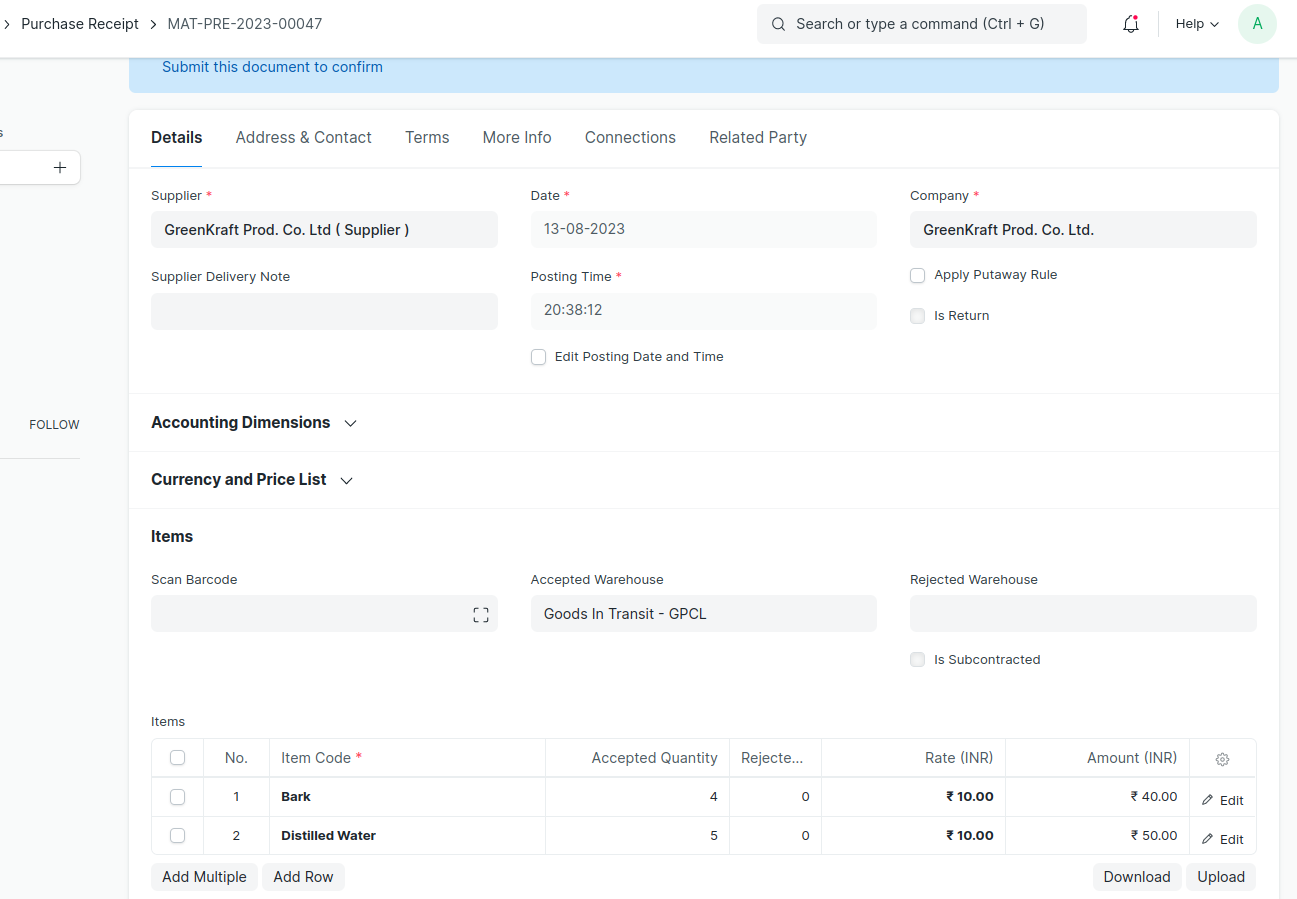This screenshot has height=899, width=1297.
Task: Select the Bark row checkbox
Action: 177,797
